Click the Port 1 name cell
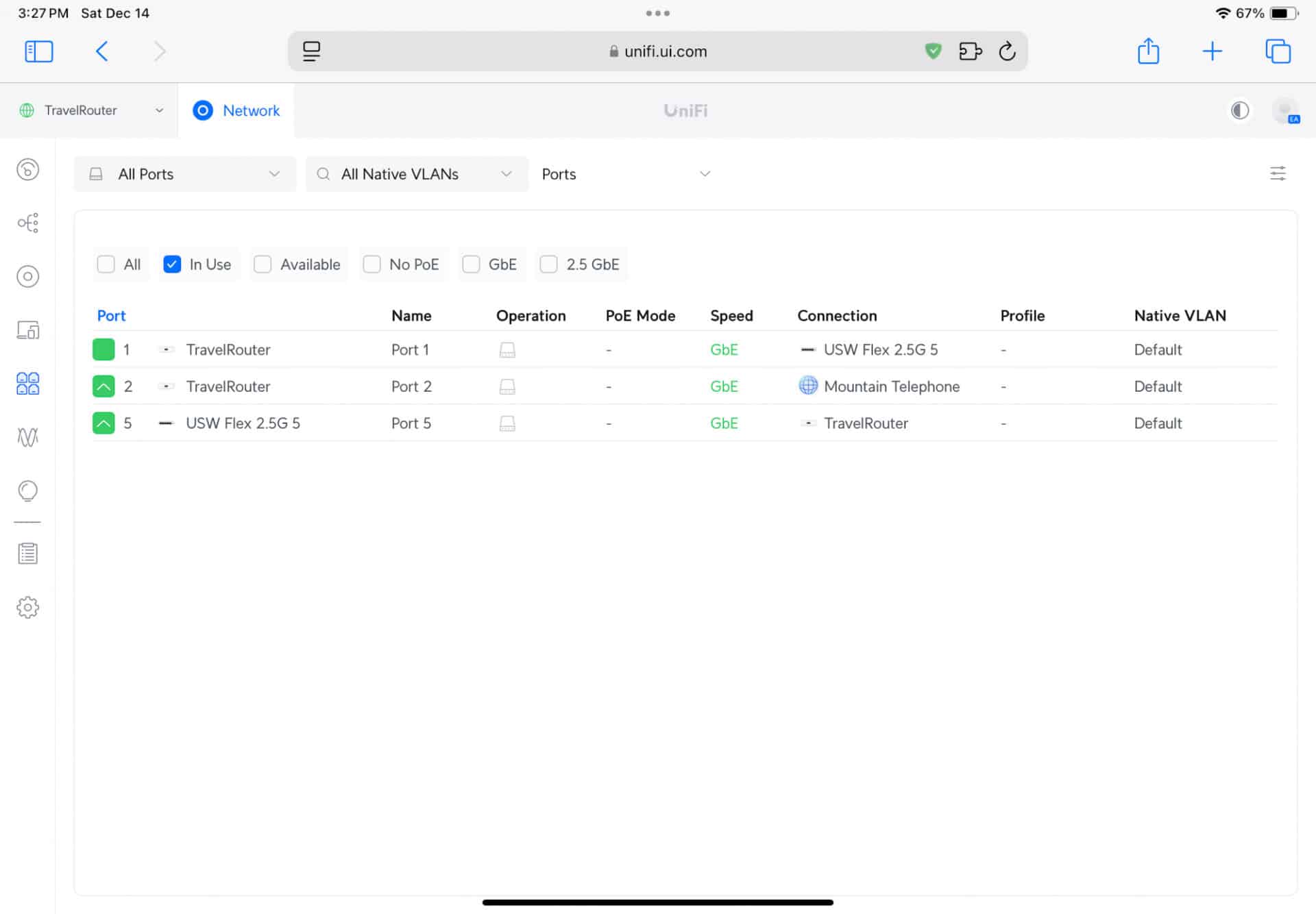Image resolution: width=1316 pixels, height=914 pixels. coord(410,350)
